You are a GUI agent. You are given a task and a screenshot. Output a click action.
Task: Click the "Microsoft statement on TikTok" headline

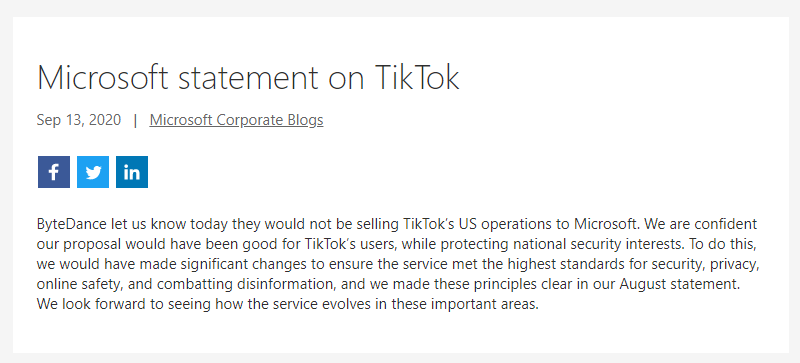248,78
